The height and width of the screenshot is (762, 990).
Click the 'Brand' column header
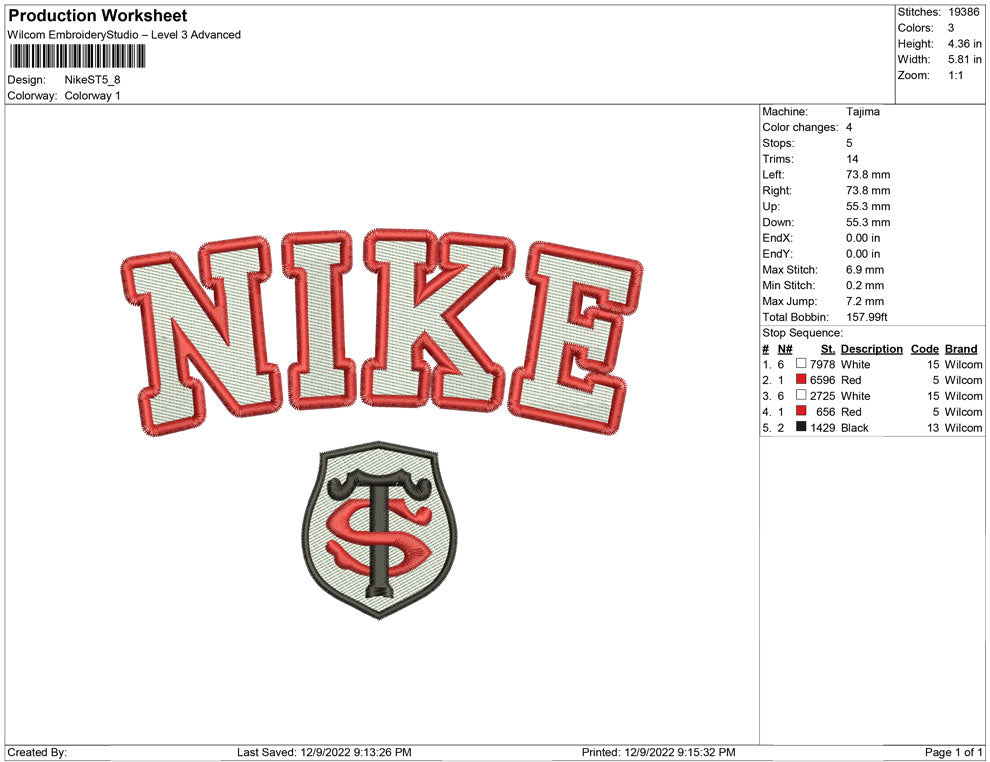961,349
